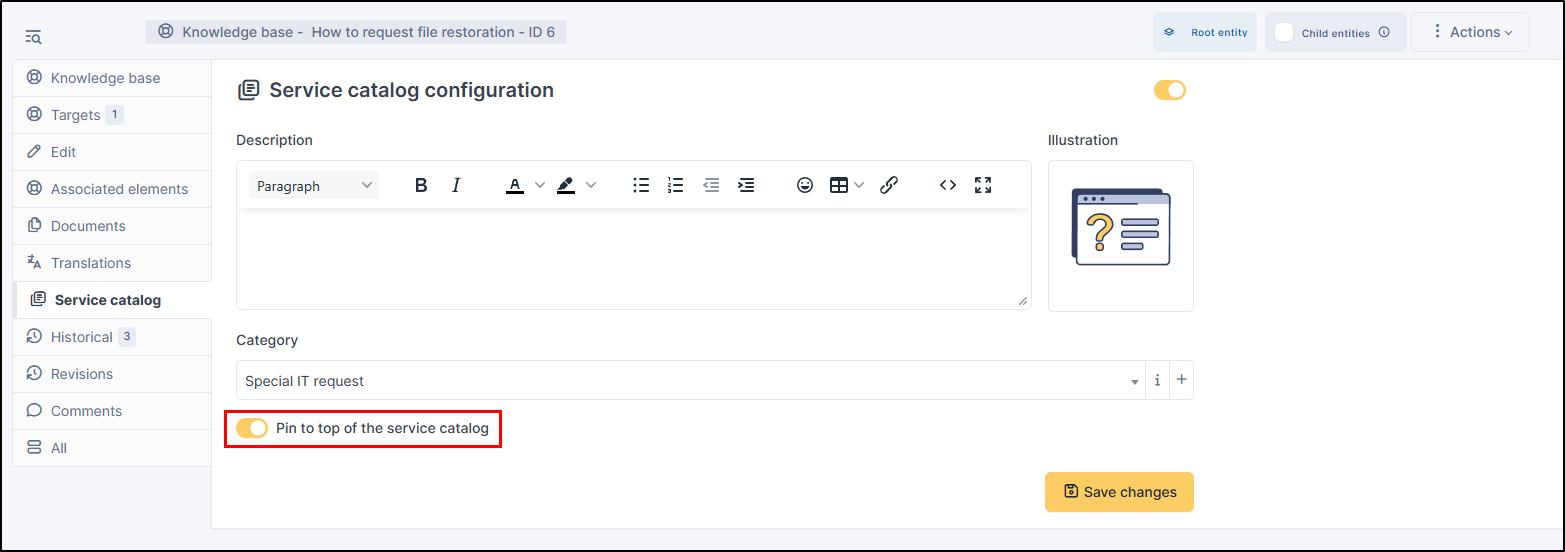This screenshot has height=552, width=1565.
Task: Open the Translations tab
Action: 91,263
